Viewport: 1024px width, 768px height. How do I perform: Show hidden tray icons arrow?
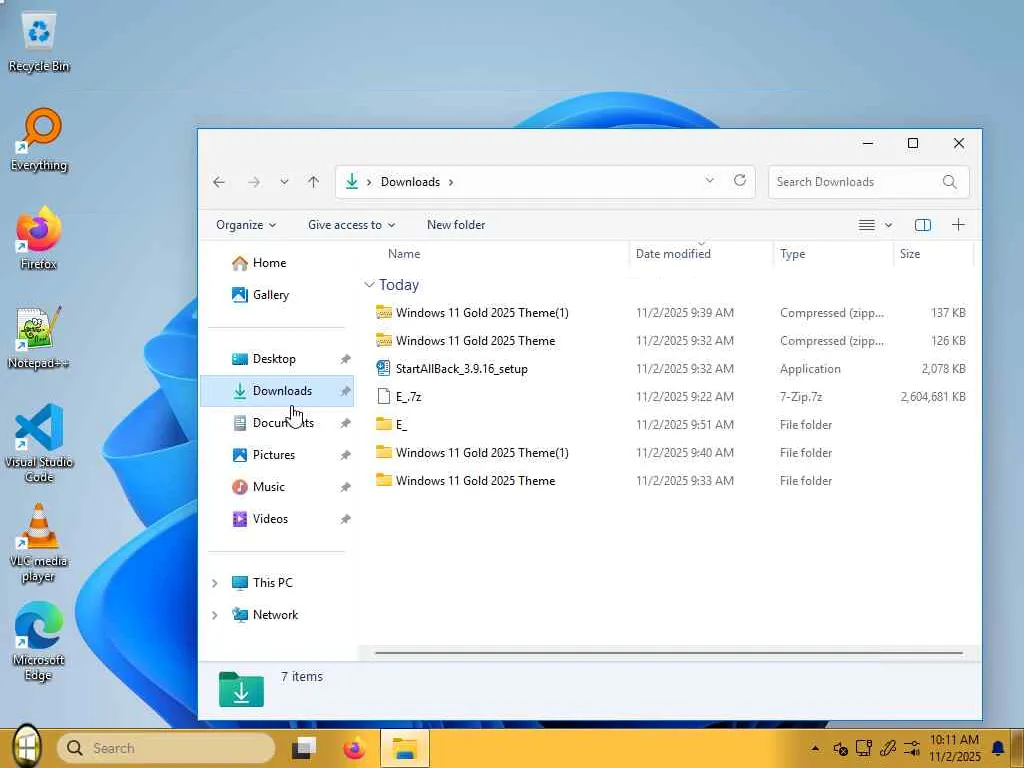click(815, 748)
